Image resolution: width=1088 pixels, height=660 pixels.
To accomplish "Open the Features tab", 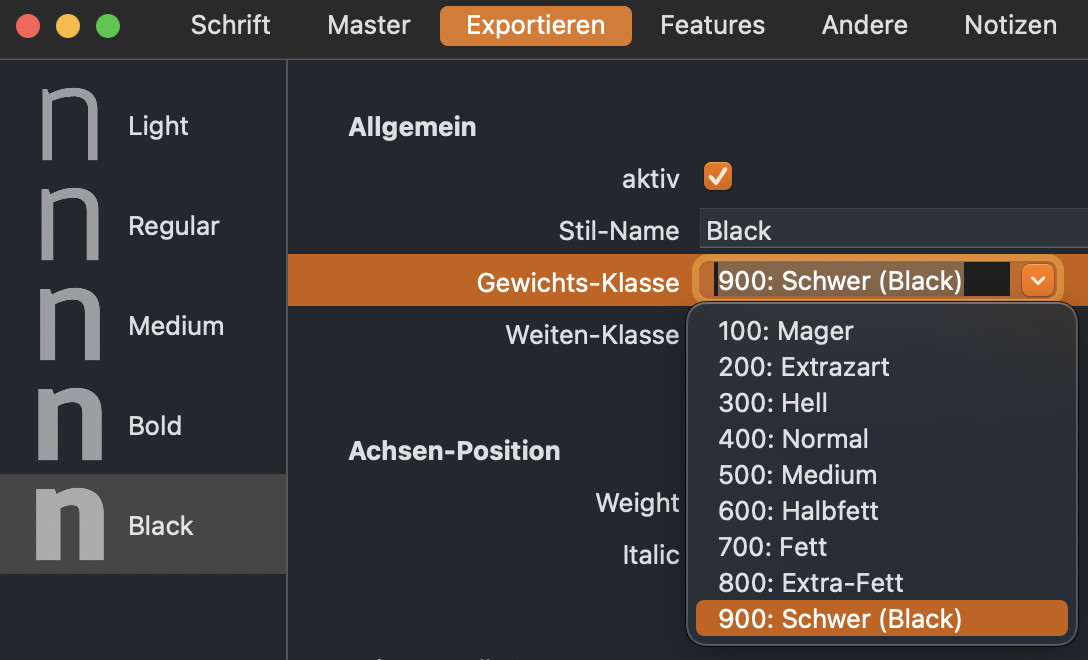I will 712,25.
